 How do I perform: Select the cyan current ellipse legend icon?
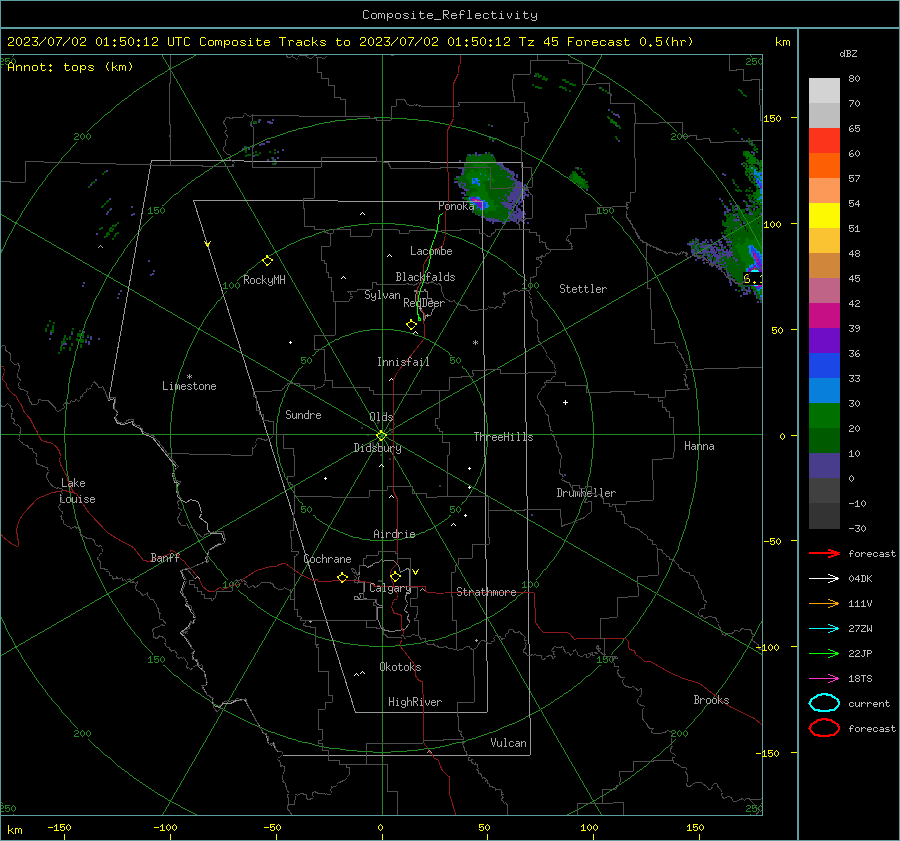tap(824, 703)
